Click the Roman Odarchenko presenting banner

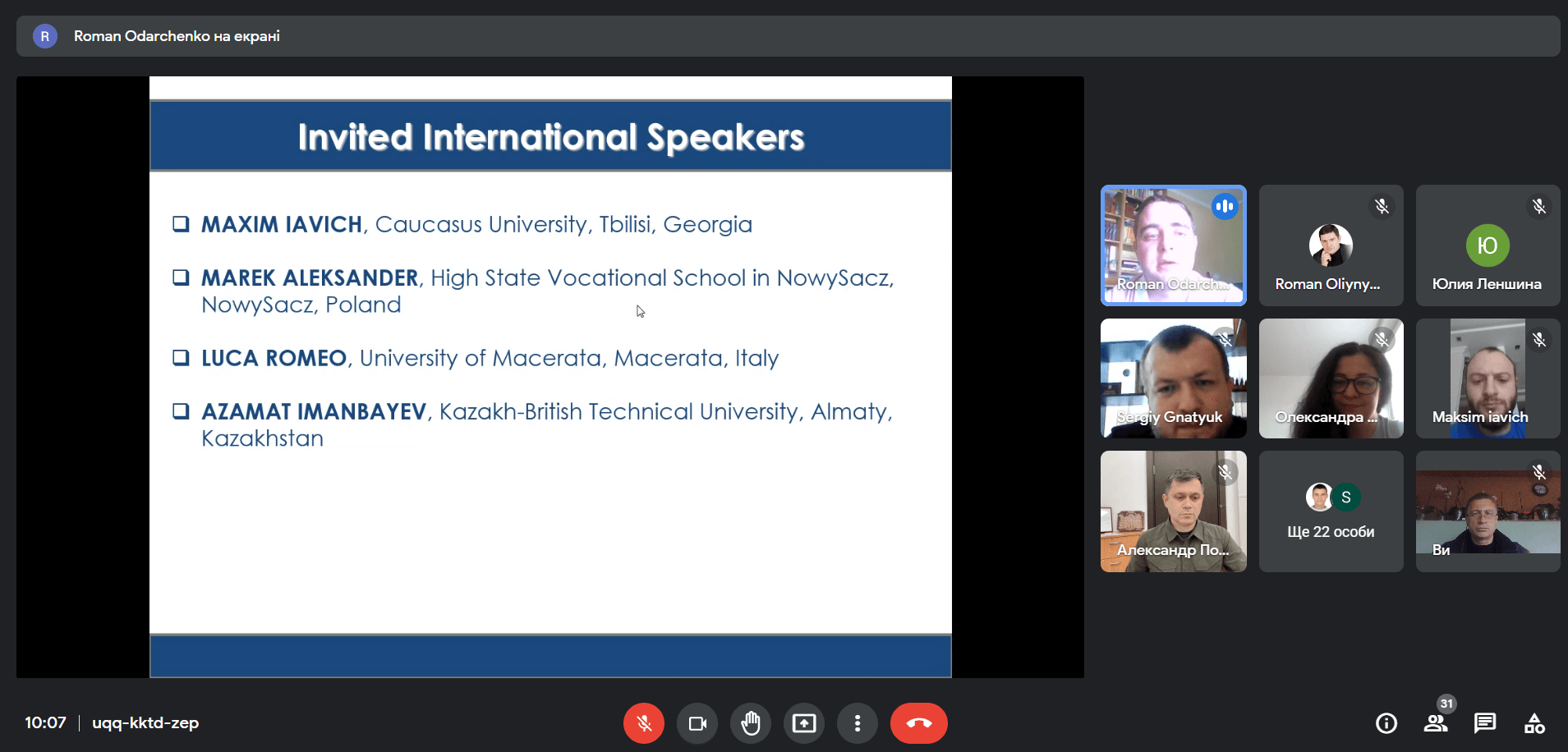(177, 36)
